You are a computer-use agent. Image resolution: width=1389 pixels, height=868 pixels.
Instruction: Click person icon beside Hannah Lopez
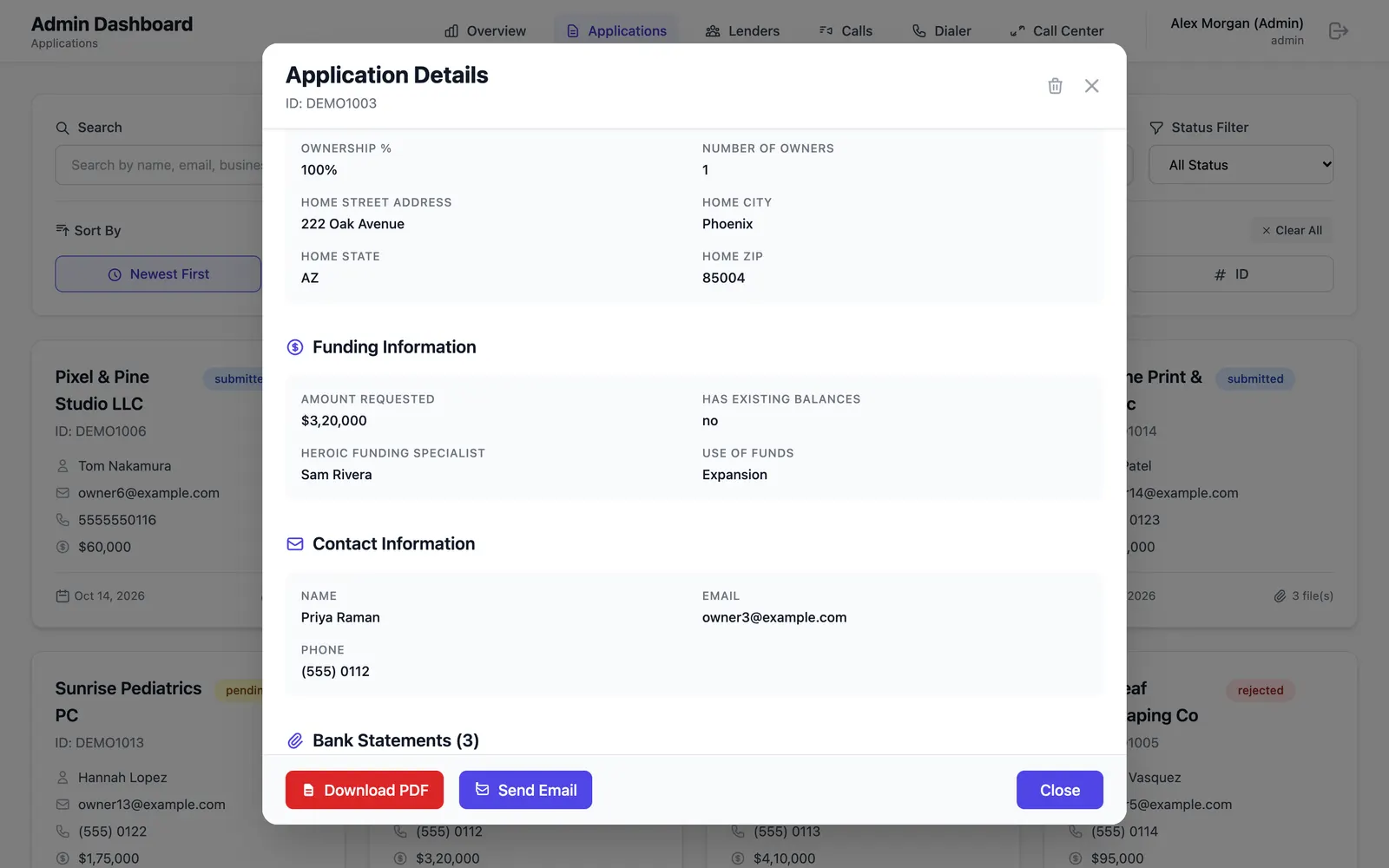[63, 778]
